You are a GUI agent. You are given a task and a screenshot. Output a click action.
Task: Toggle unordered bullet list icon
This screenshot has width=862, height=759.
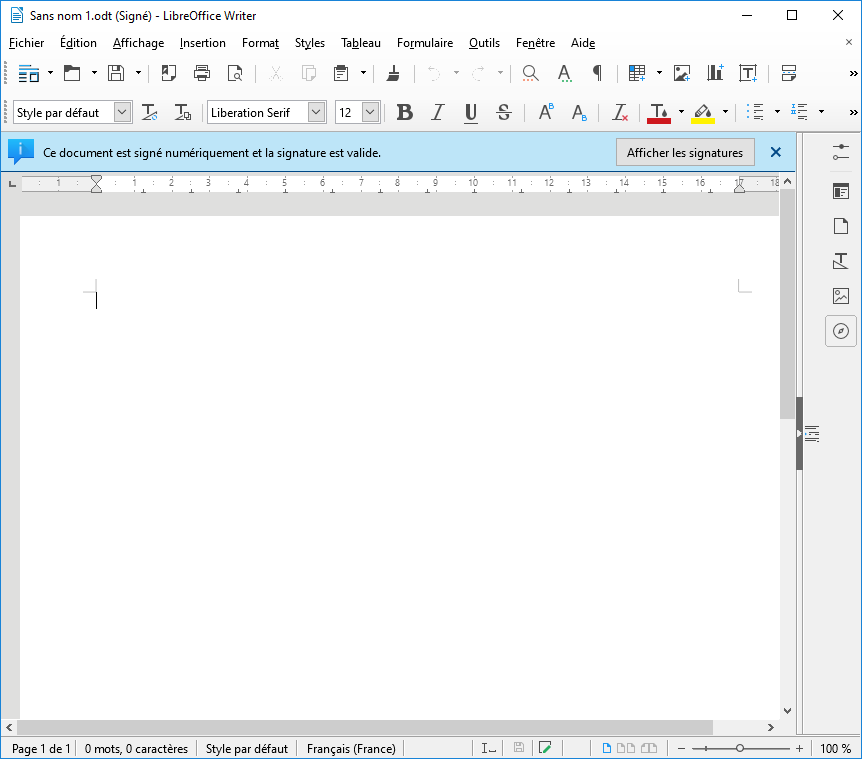[756, 112]
